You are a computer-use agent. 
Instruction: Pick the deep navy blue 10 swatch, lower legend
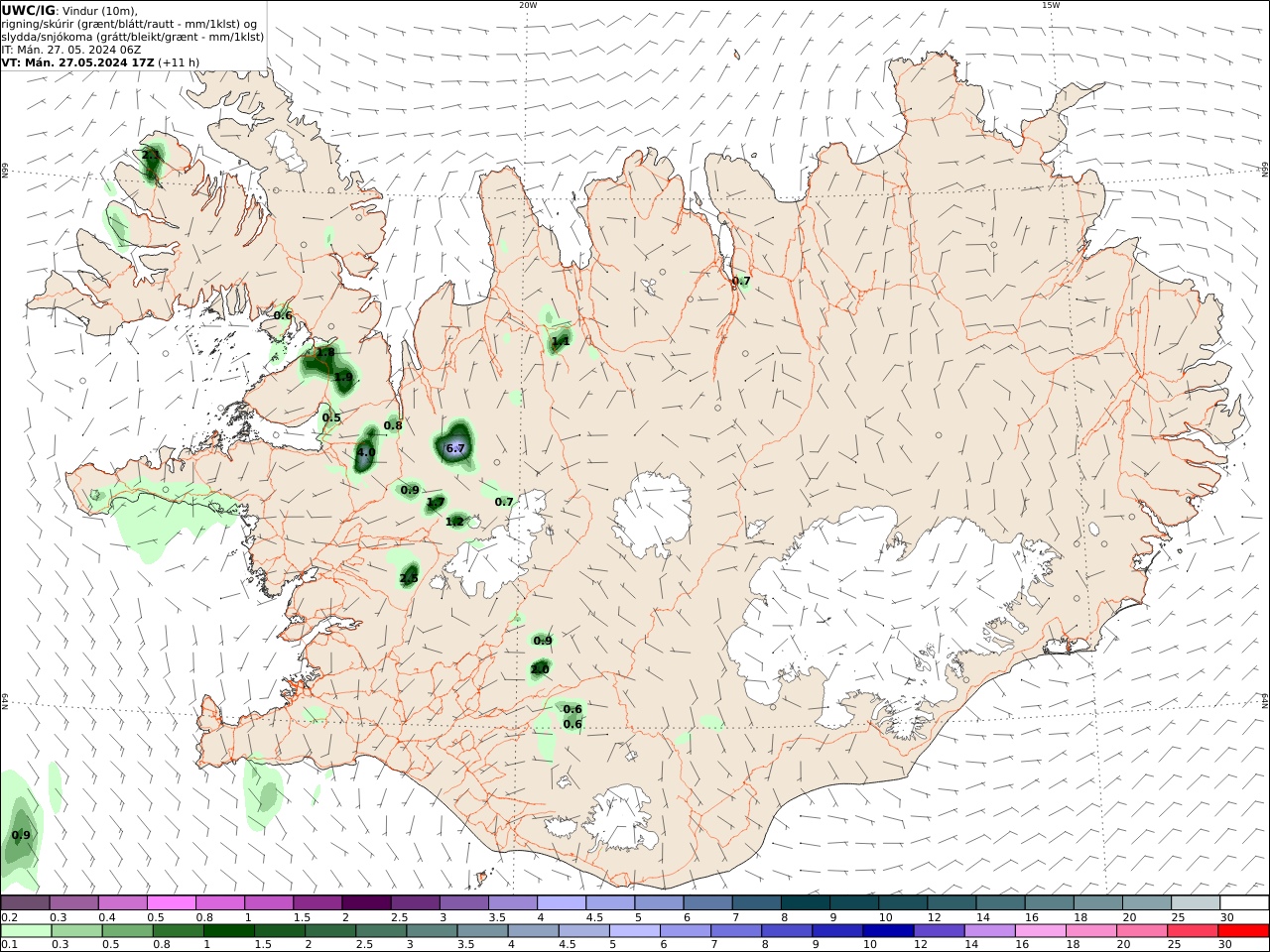[x=887, y=931]
